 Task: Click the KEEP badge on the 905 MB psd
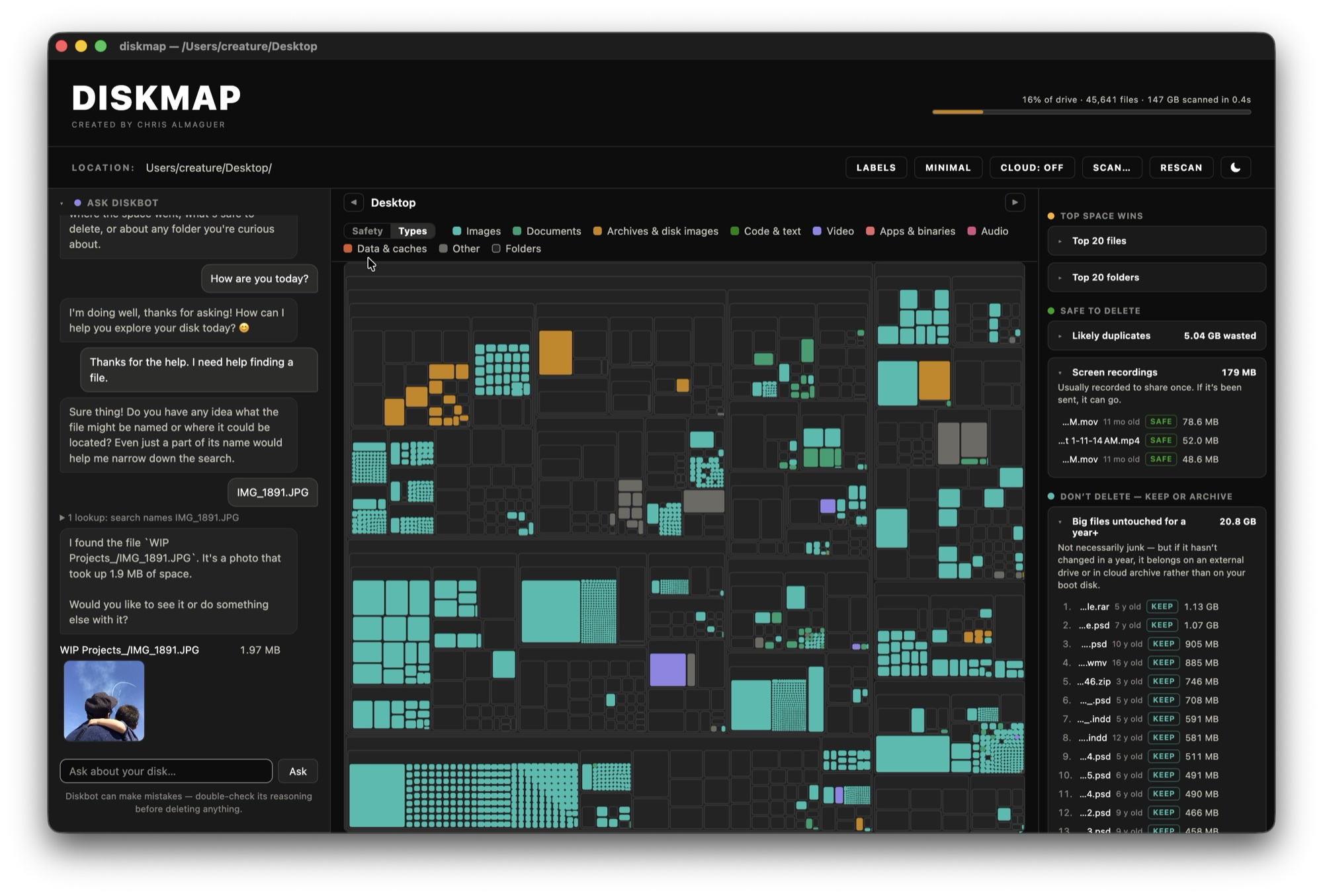coord(1164,644)
